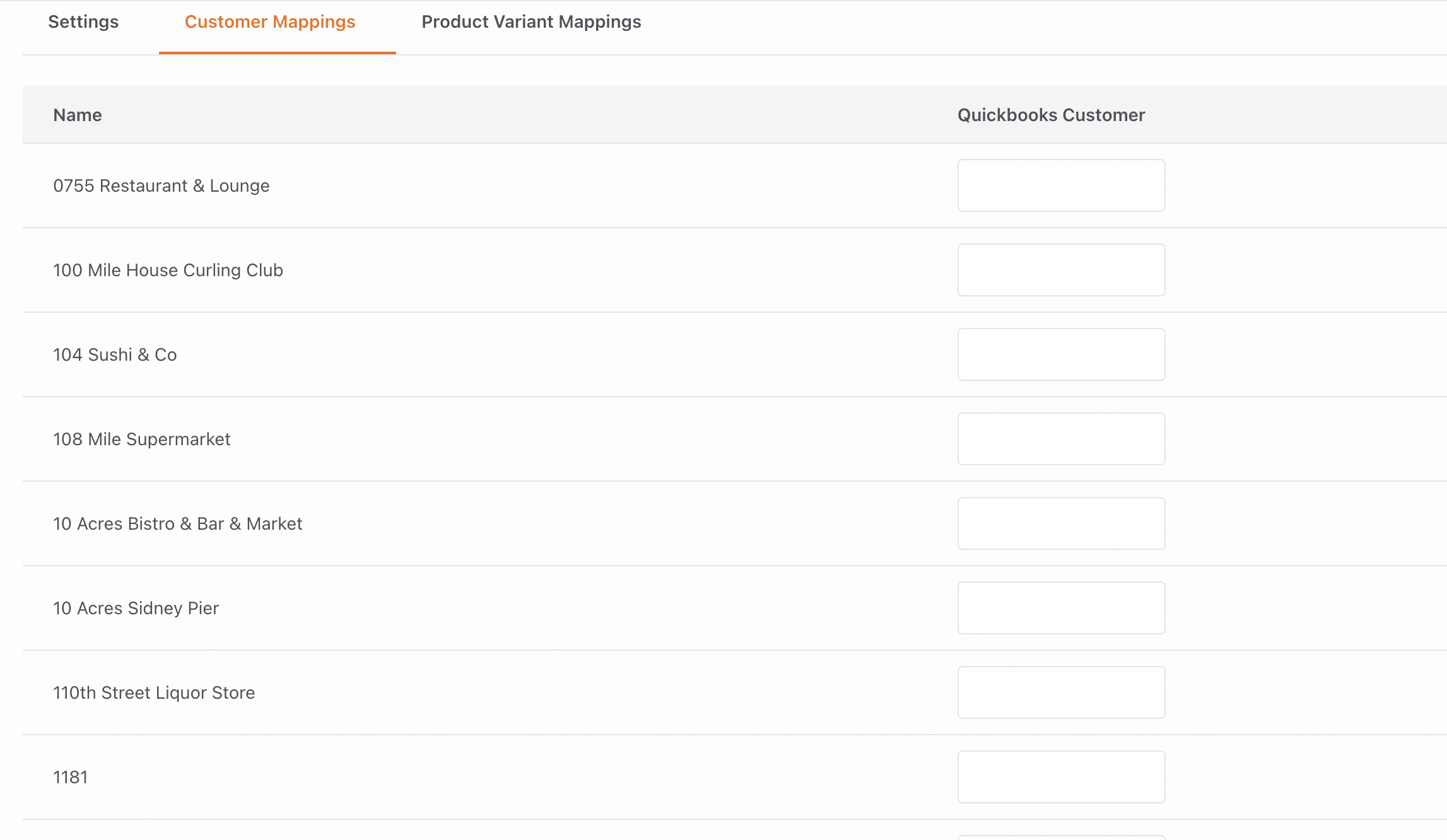Viewport: 1447px width, 840px height.
Task: Click Quickbooks Customer field for 100 Mile House Curling Club
Action: tap(1061, 270)
